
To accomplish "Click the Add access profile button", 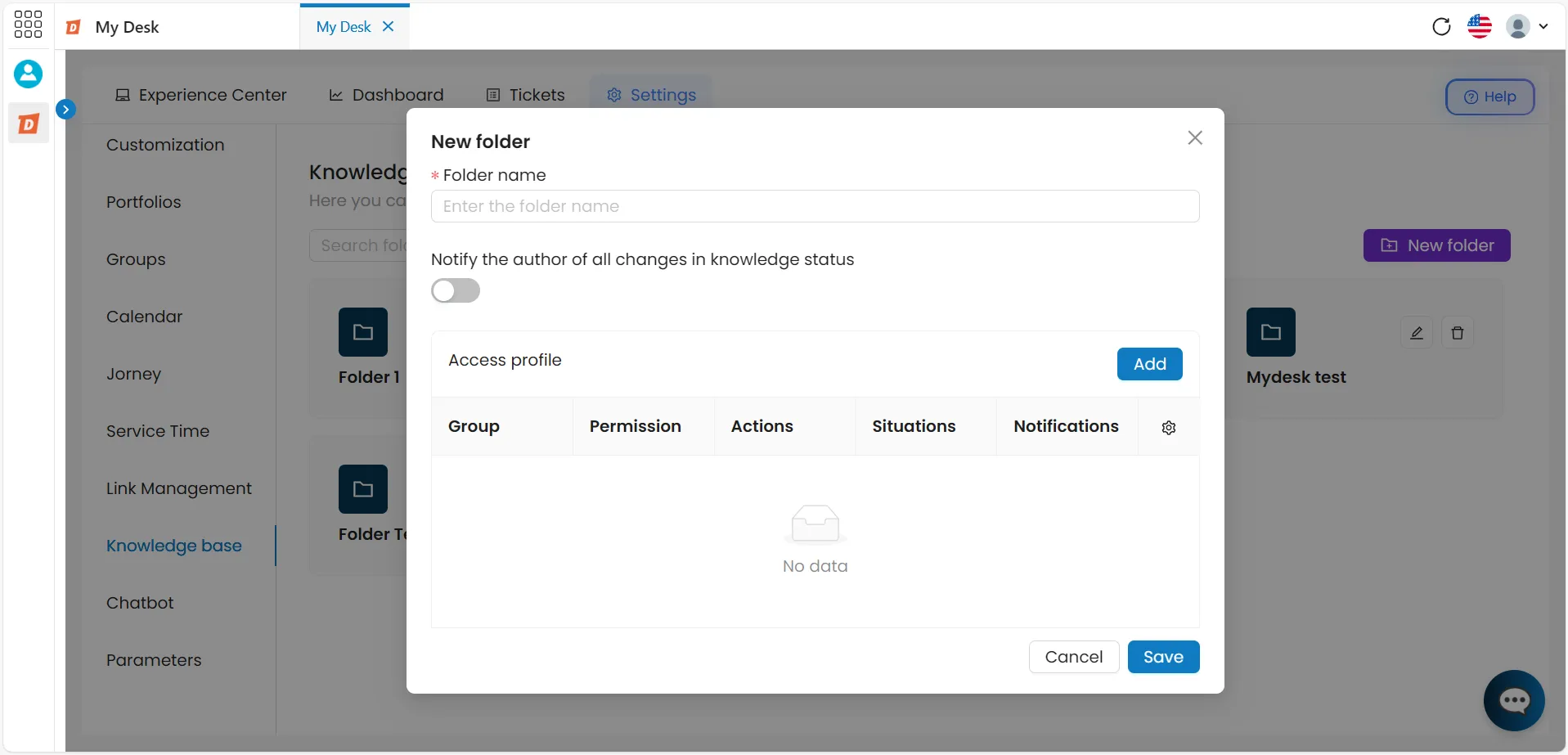I will [x=1149, y=364].
